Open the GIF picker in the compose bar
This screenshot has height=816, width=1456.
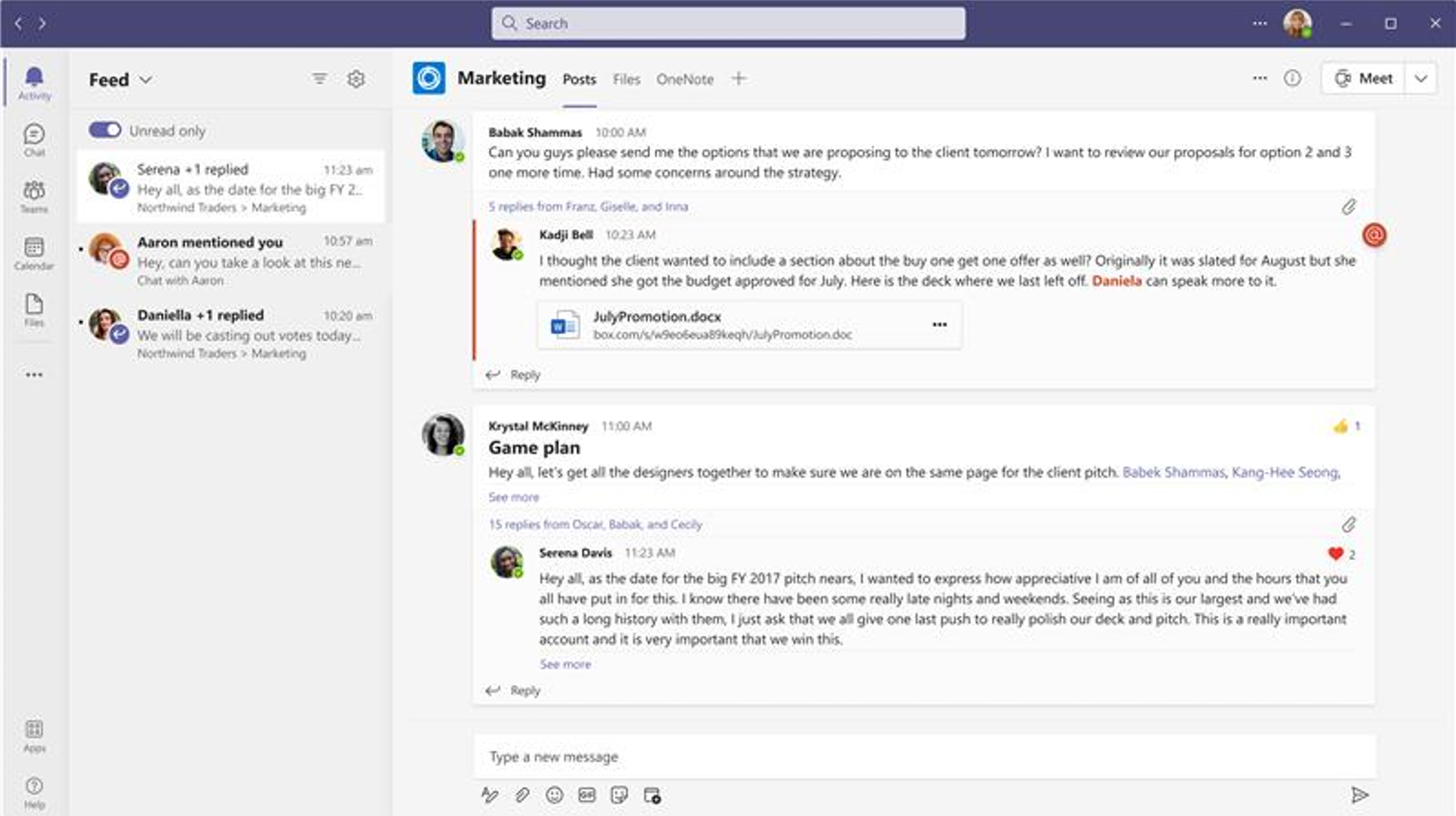(587, 795)
